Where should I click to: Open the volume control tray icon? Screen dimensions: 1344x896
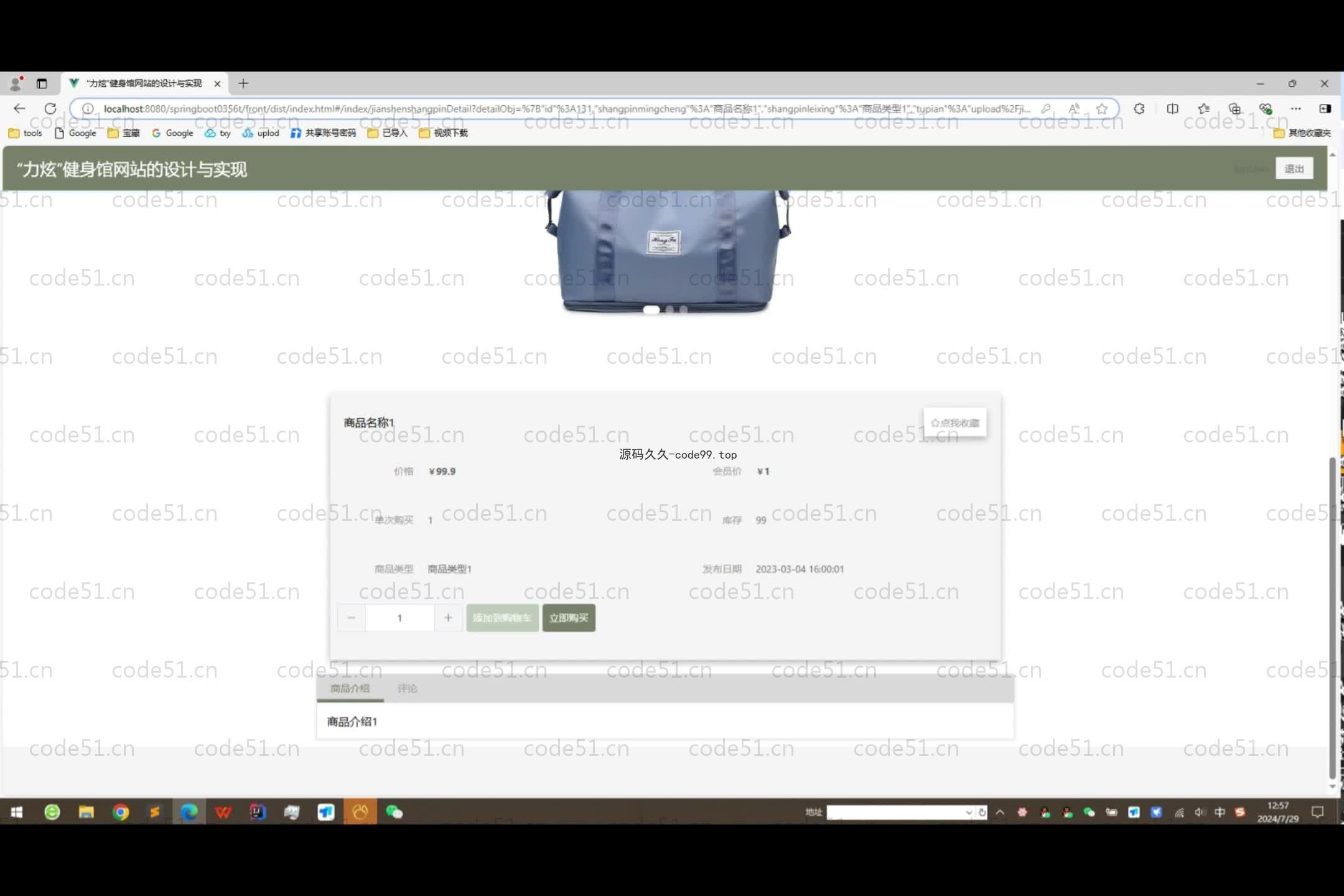tap(1200, 812)
